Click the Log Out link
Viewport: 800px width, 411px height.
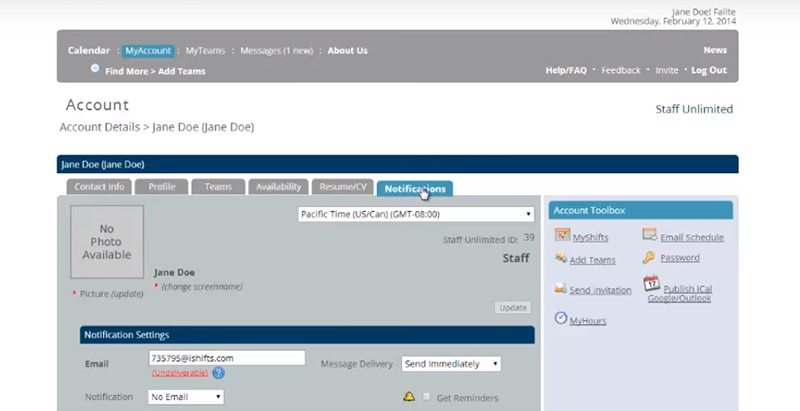708,70
